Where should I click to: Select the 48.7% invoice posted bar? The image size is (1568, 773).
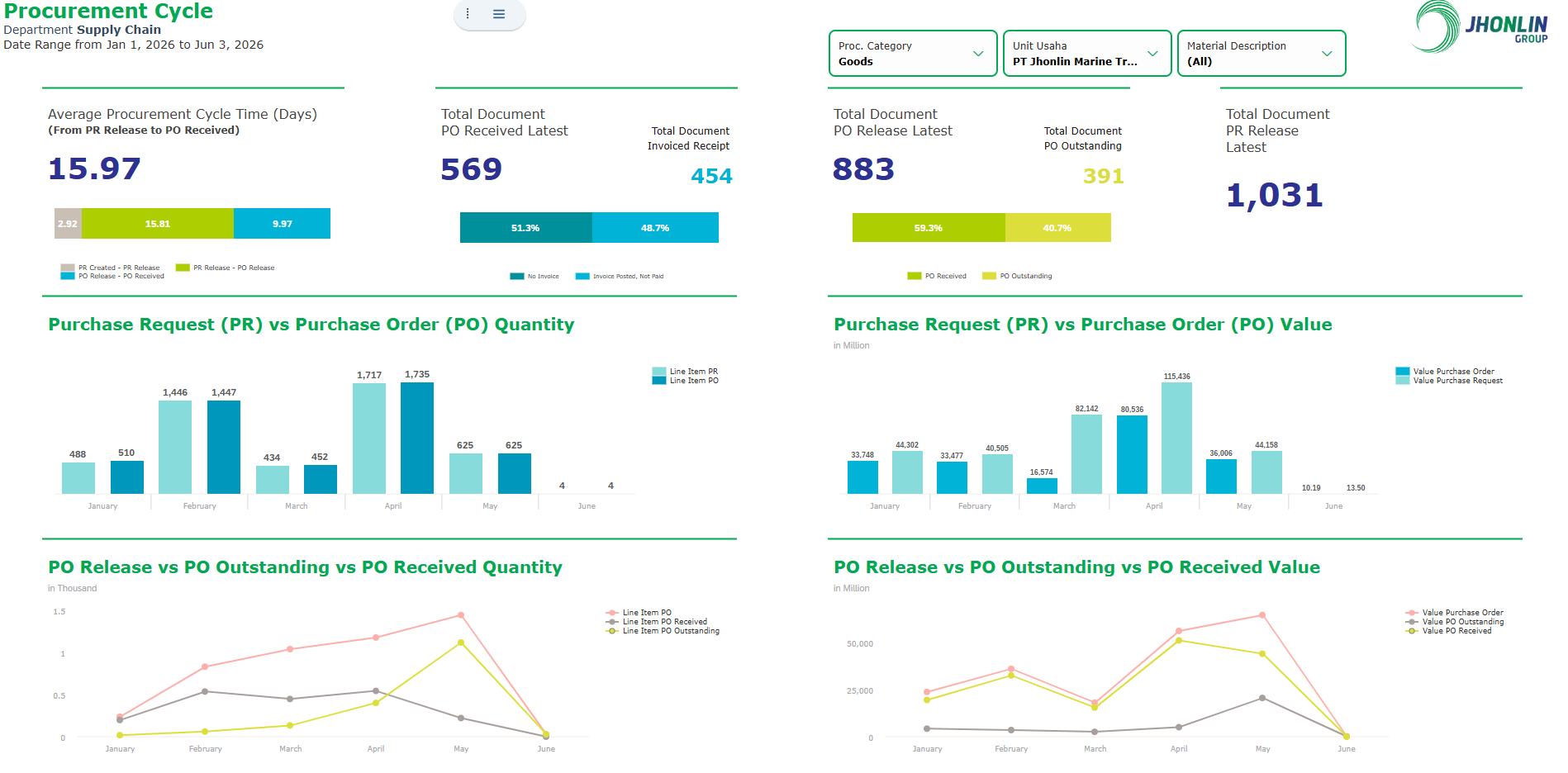(655, 228)
